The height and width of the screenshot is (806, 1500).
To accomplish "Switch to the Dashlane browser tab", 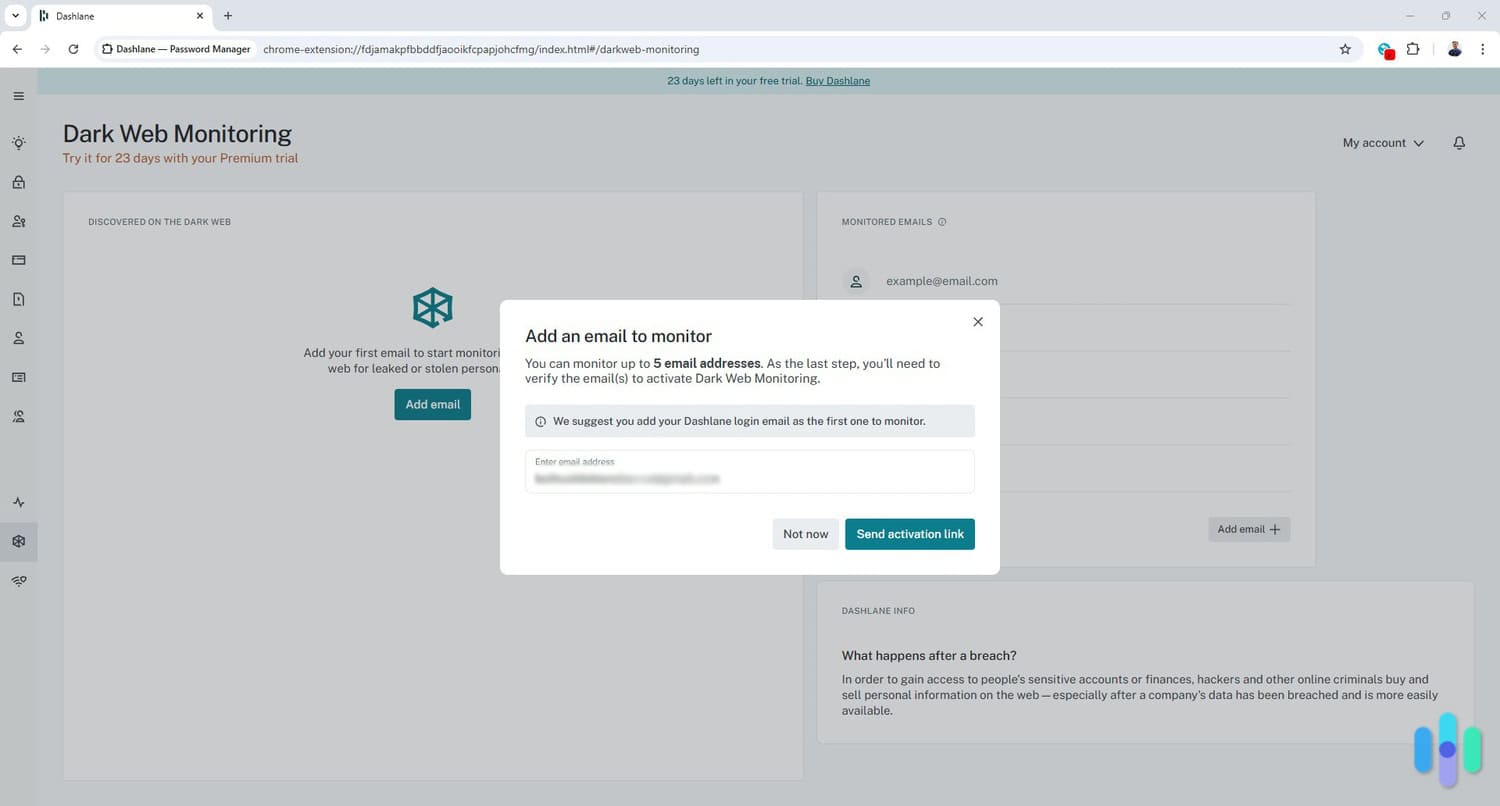I will coord(110,16).
